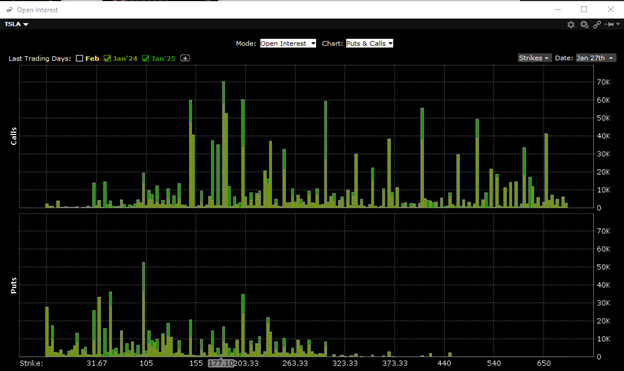Click the Open Interest title bar icon
The width and height of the screenshot is (624, 371).
tap(9, 10)
